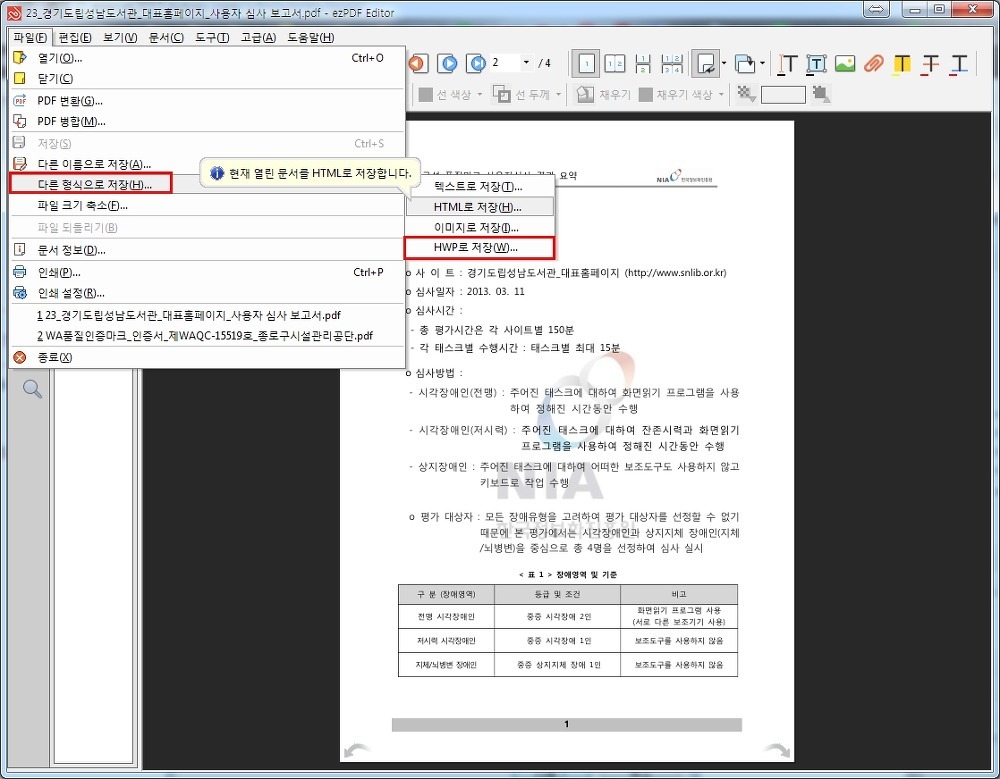This screenshot has height=779, width=1000.
Task: Open the 도구(T) menu
Action: pyautogui.click(x=212, y=38)
